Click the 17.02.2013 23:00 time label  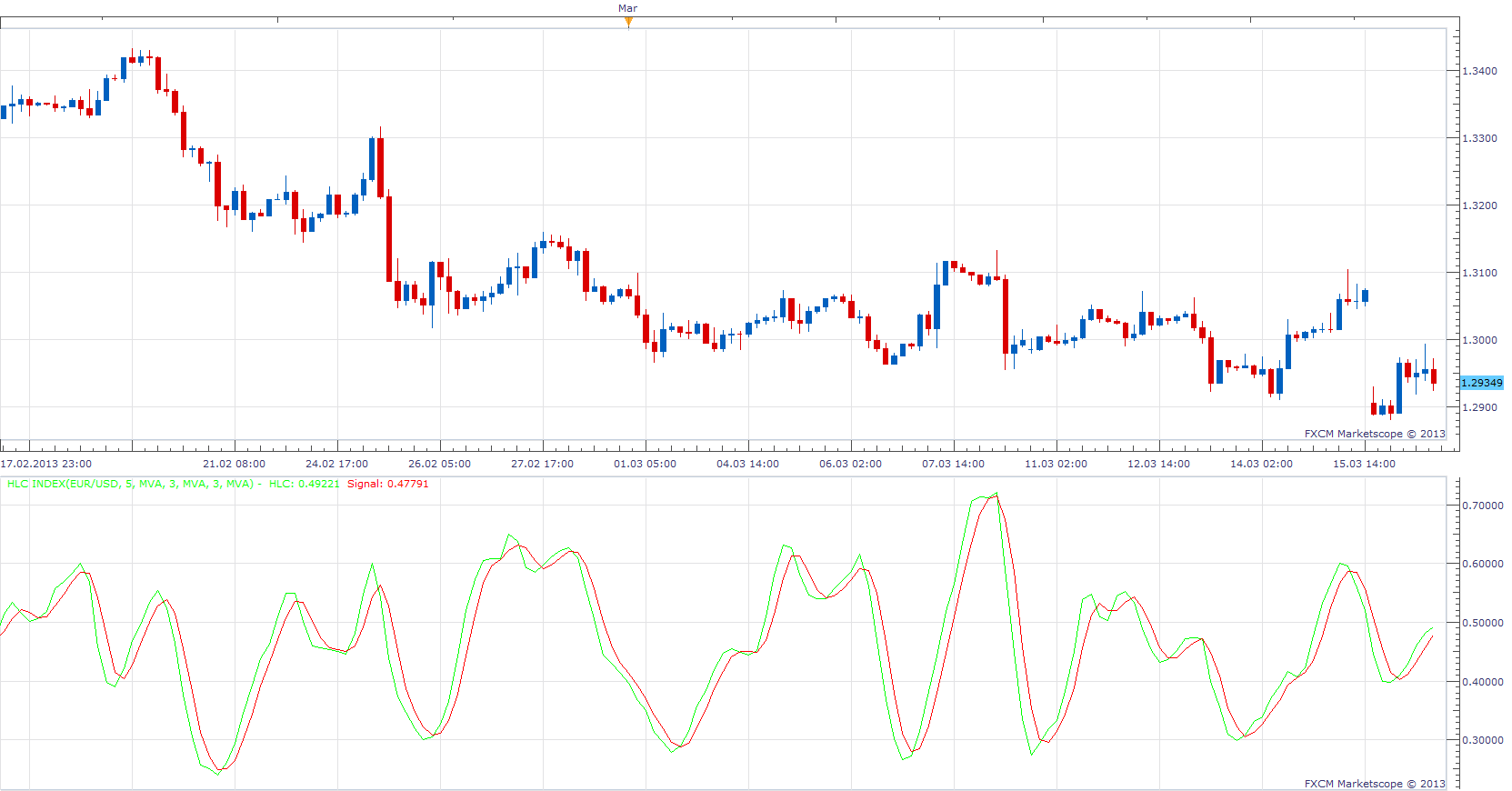(x=46, y=464)
